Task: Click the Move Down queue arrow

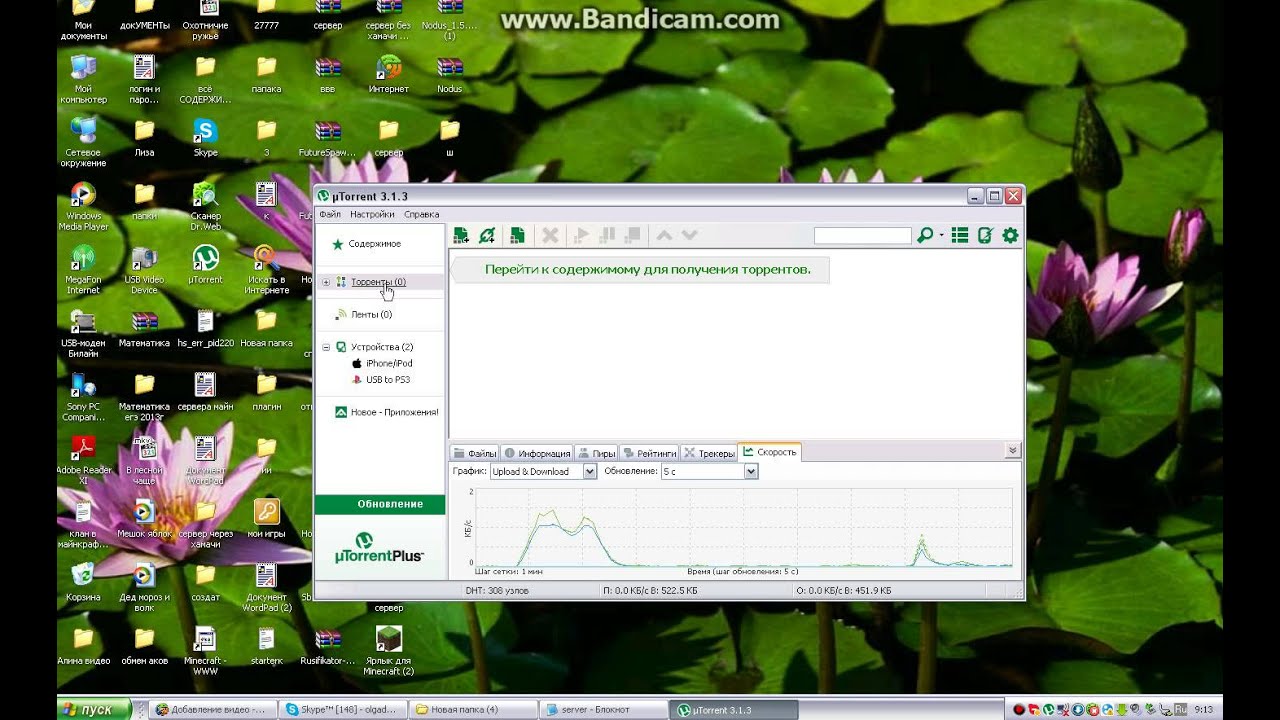Action: [x=689, y=236]
